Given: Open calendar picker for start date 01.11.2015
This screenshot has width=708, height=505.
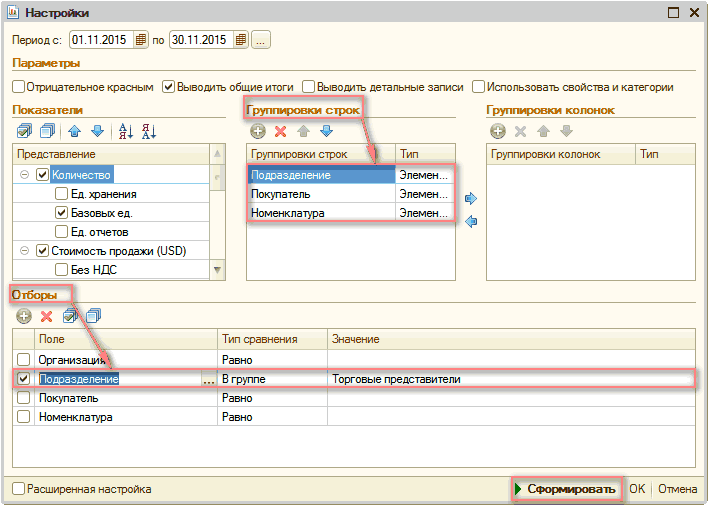Looking at the screenshot, I should pos(141,41).
